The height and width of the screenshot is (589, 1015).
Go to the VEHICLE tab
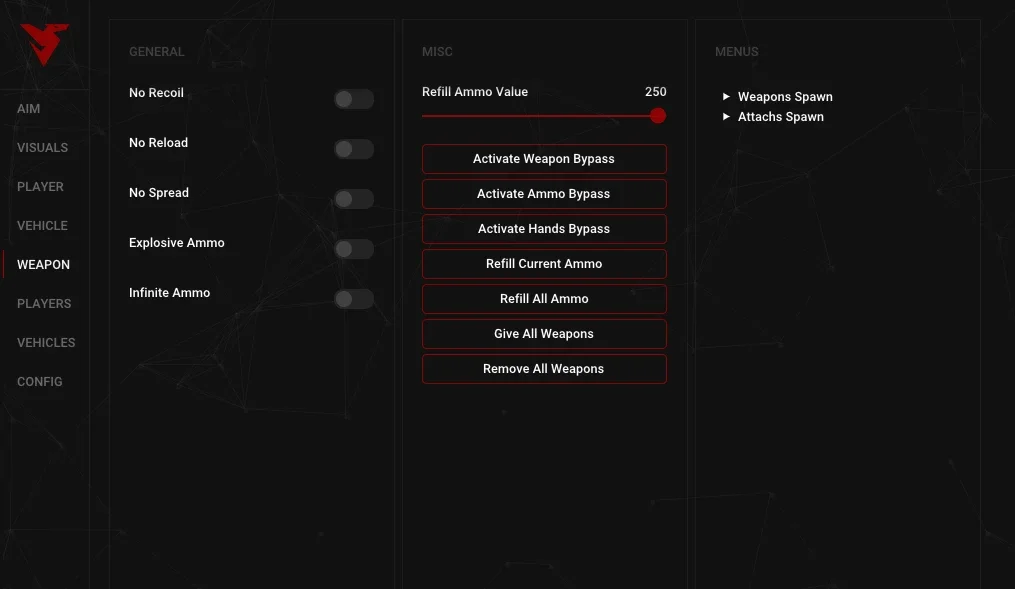click(x=42, y=225)
